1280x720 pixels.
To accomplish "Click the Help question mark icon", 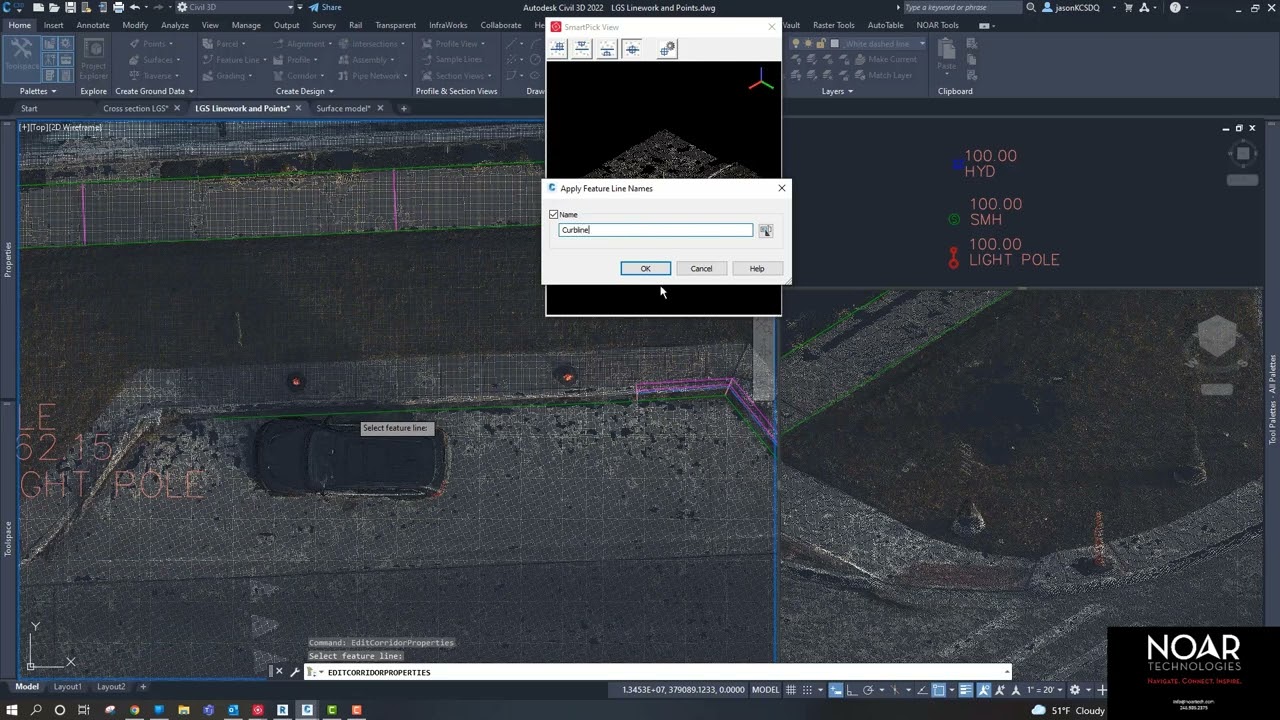I will pyautogui.click(x=1175, y=7).
